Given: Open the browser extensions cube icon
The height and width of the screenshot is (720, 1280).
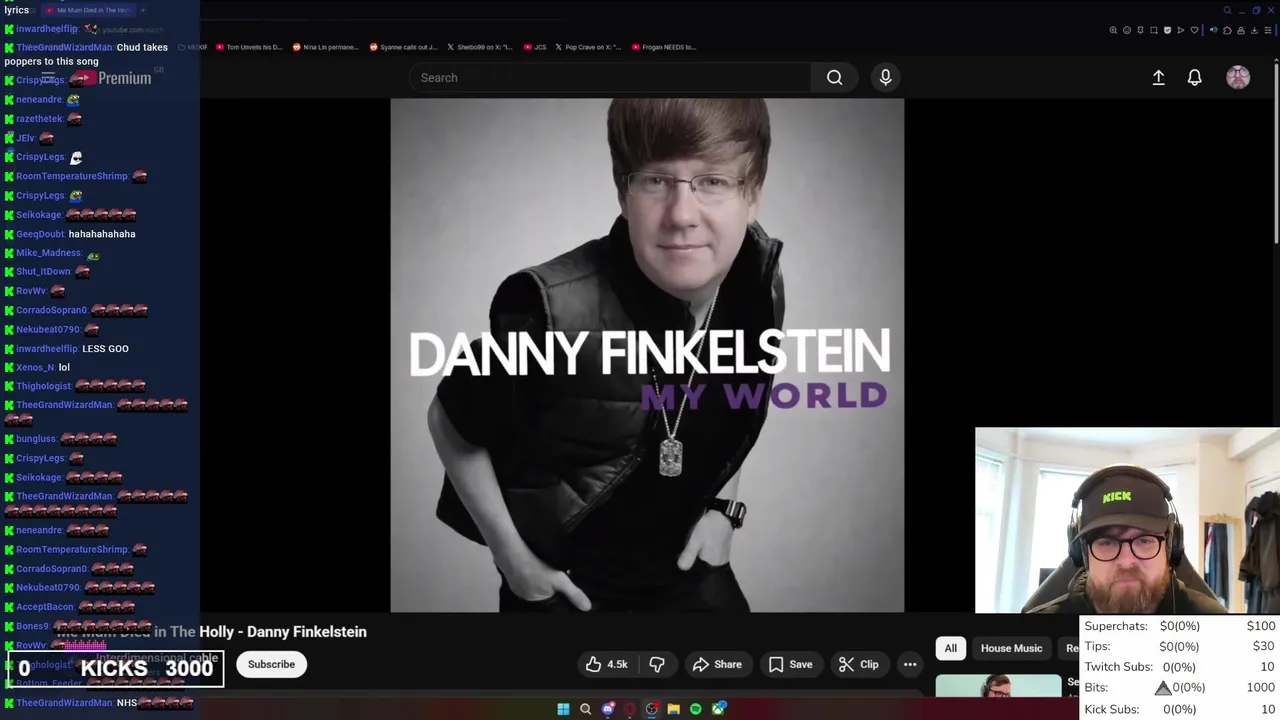Looking at the screenshot, I should 1227,30.
